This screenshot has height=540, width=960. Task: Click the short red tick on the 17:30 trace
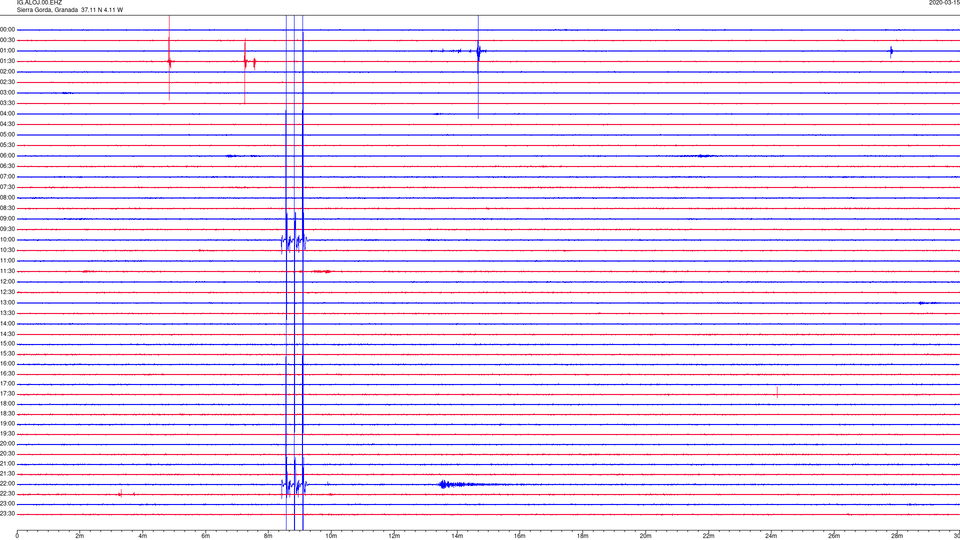pyautogui.click(x=777, y=392)
